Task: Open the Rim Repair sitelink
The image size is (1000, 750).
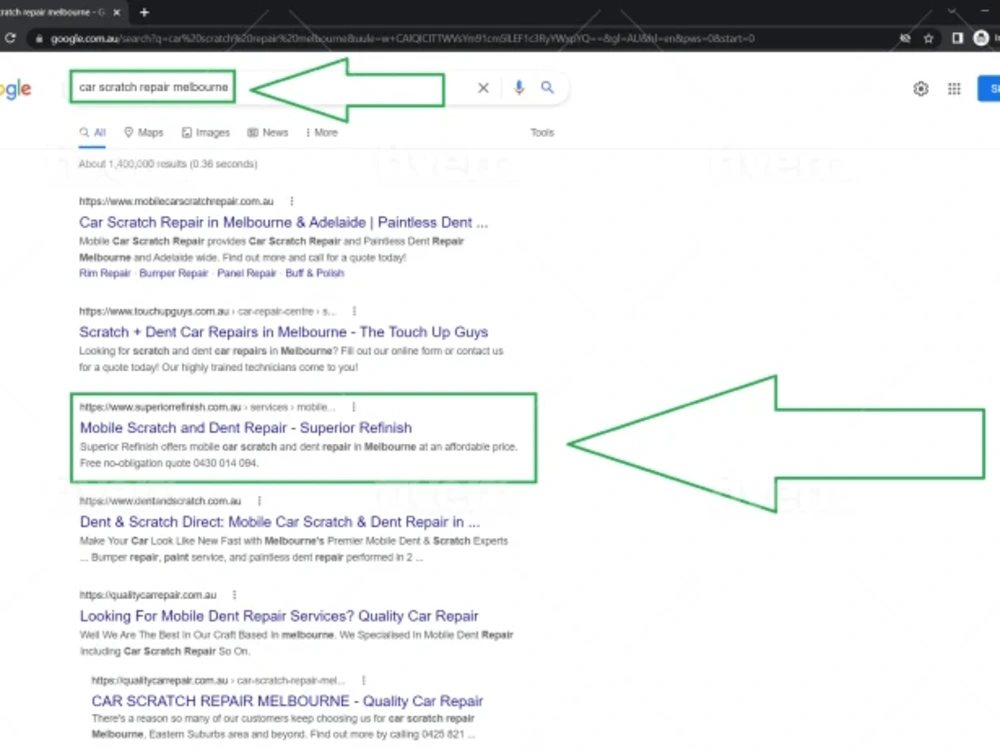Action: click(105, 274)
